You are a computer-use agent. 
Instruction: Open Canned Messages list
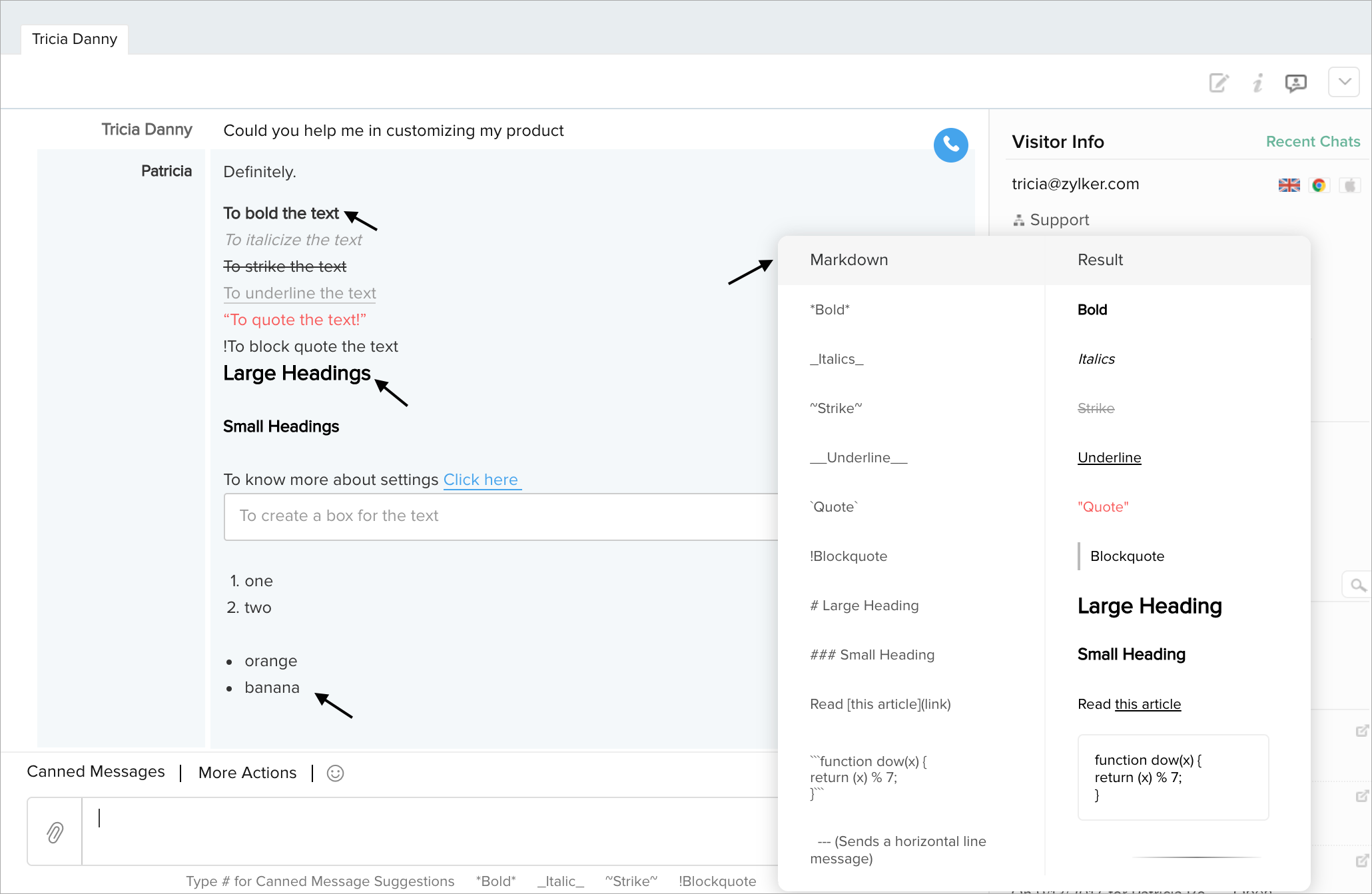point(96,771)
